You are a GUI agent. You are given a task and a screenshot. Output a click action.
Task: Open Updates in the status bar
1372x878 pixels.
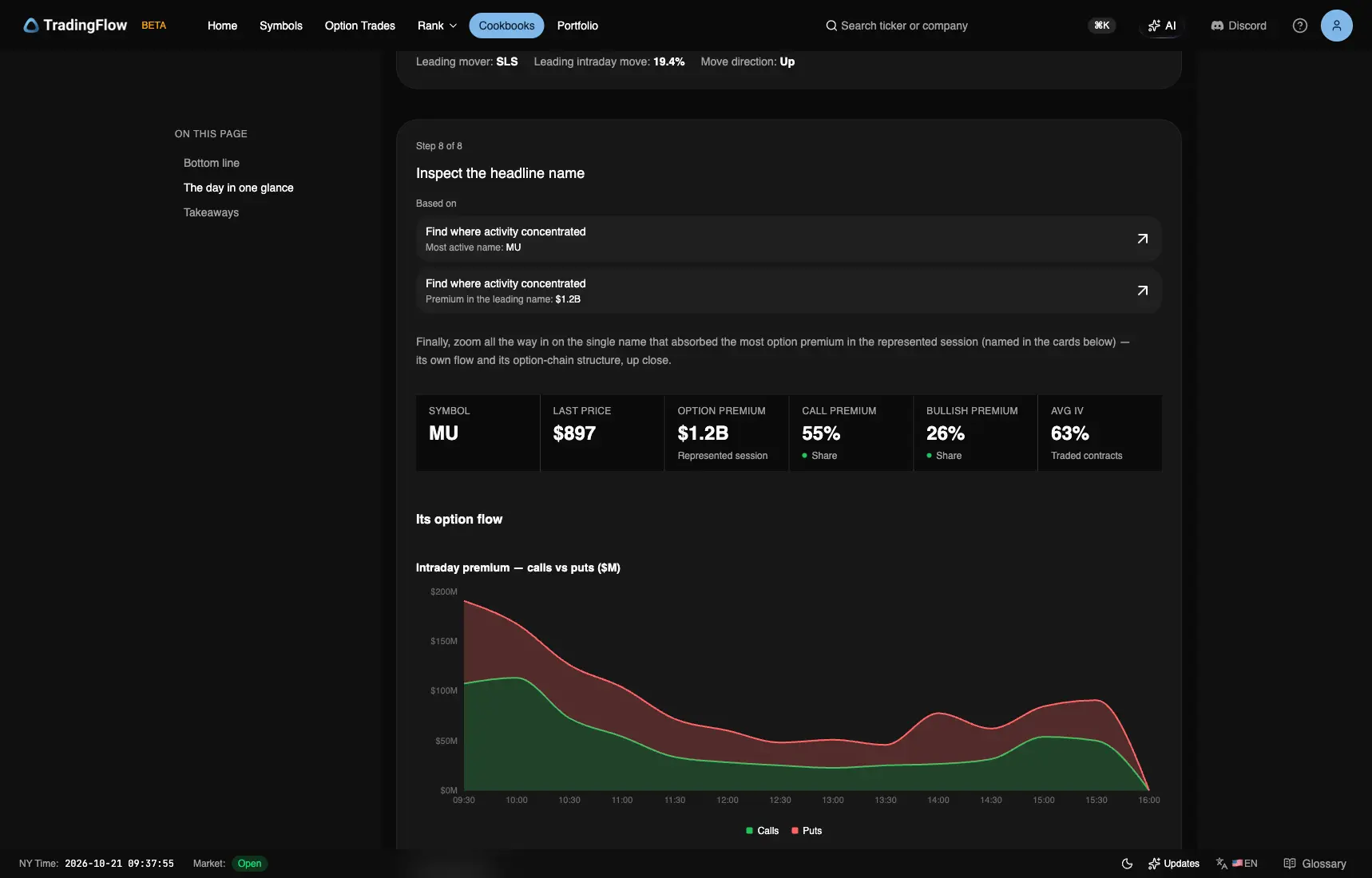pos(1174,864)
